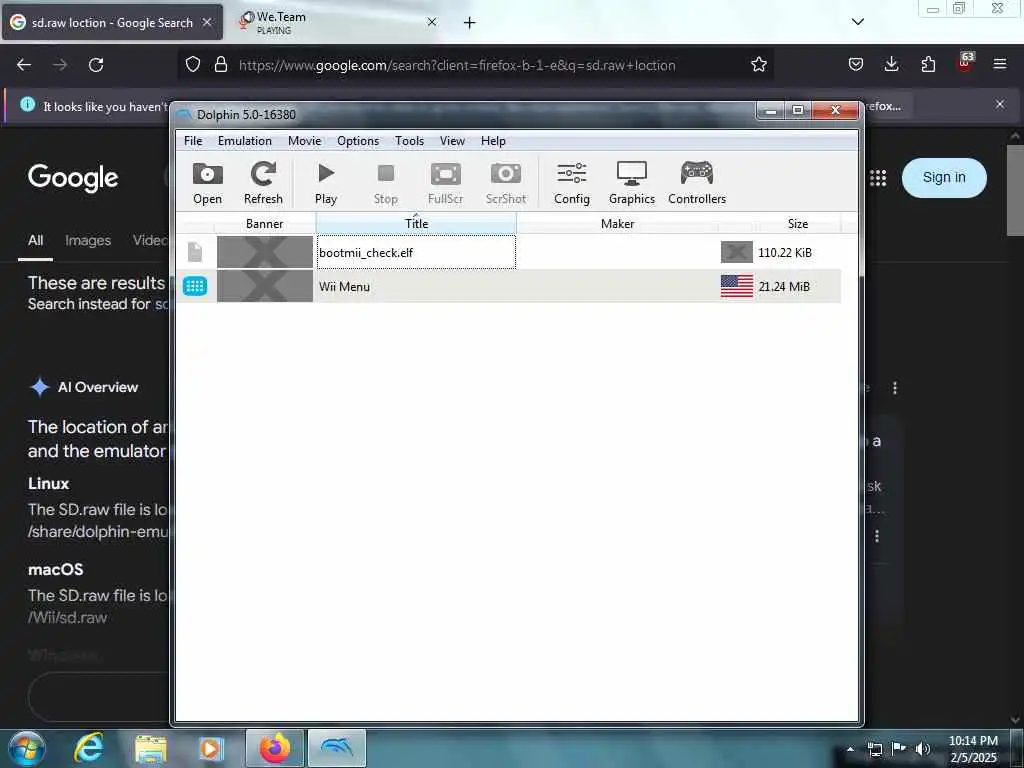Viewport: 1024px width, 768px height.
Task: Reload the Firefox page
Action: (96, 65)
